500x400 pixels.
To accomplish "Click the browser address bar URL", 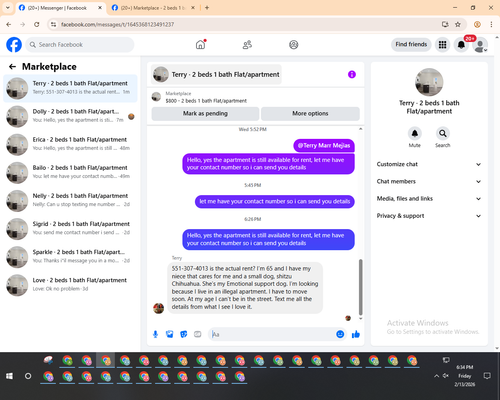I will point(117,24).
